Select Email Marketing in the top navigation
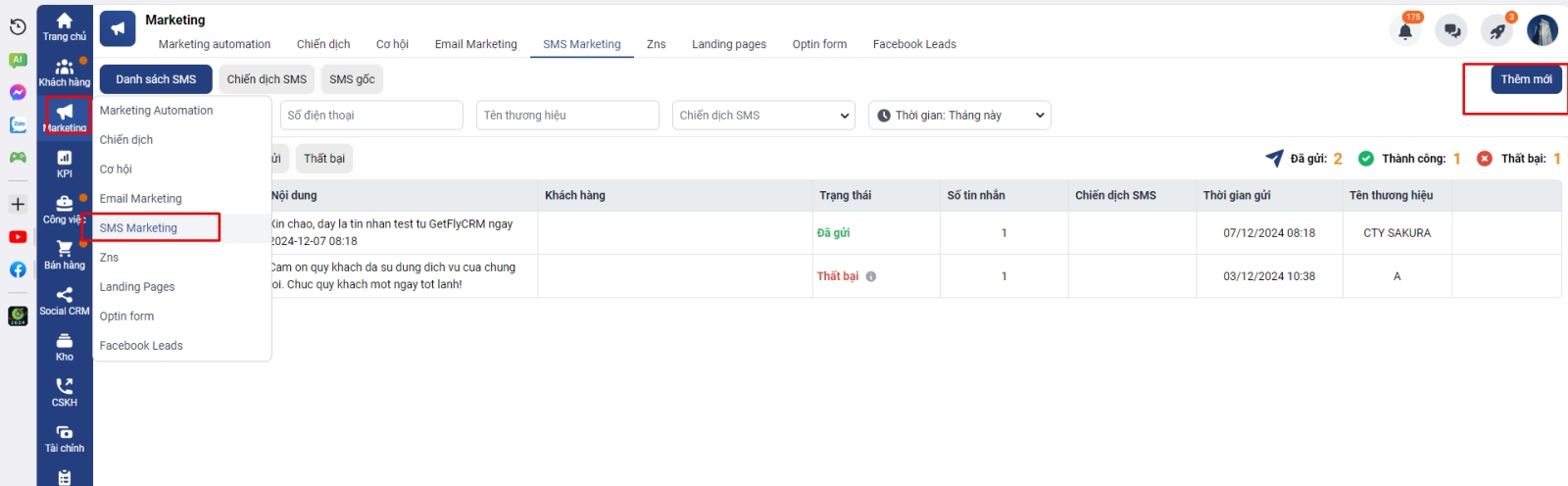This screenshot has height=486, width=1568. (475, 44)
